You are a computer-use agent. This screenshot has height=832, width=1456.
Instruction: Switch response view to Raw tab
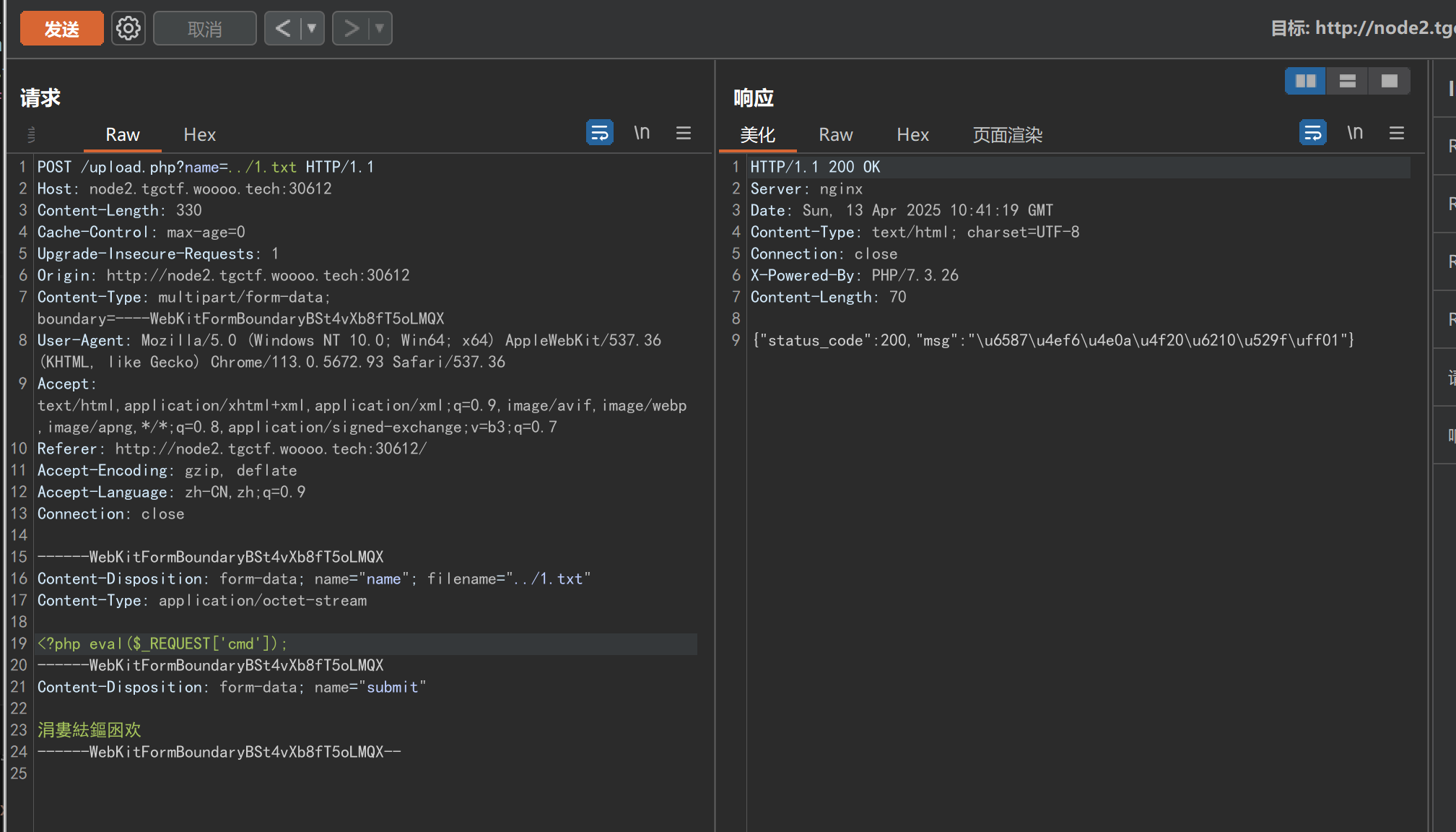(x=835, y=135)
